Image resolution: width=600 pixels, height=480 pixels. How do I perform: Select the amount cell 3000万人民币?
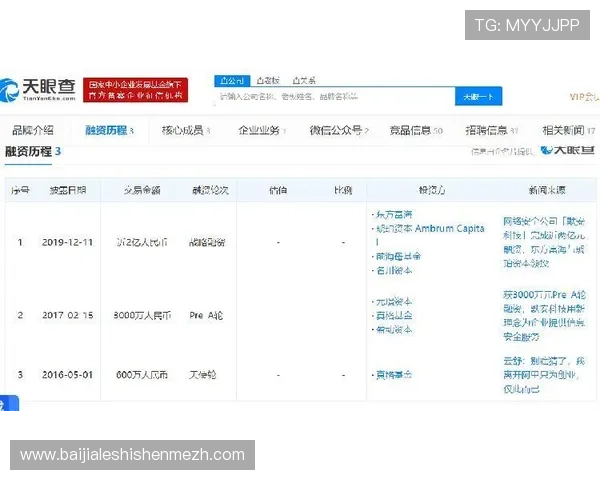(x=142, y=315)
